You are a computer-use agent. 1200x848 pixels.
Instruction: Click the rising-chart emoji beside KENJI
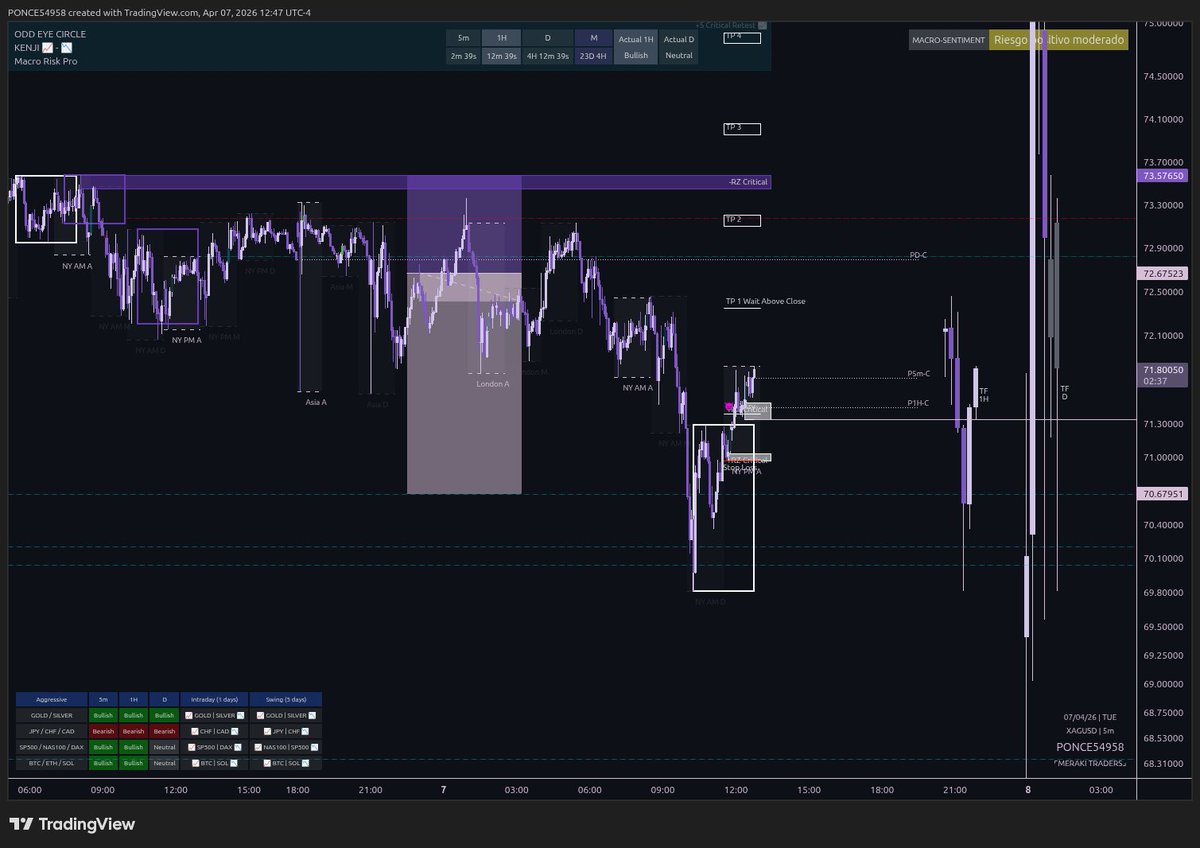pos(50,47)
